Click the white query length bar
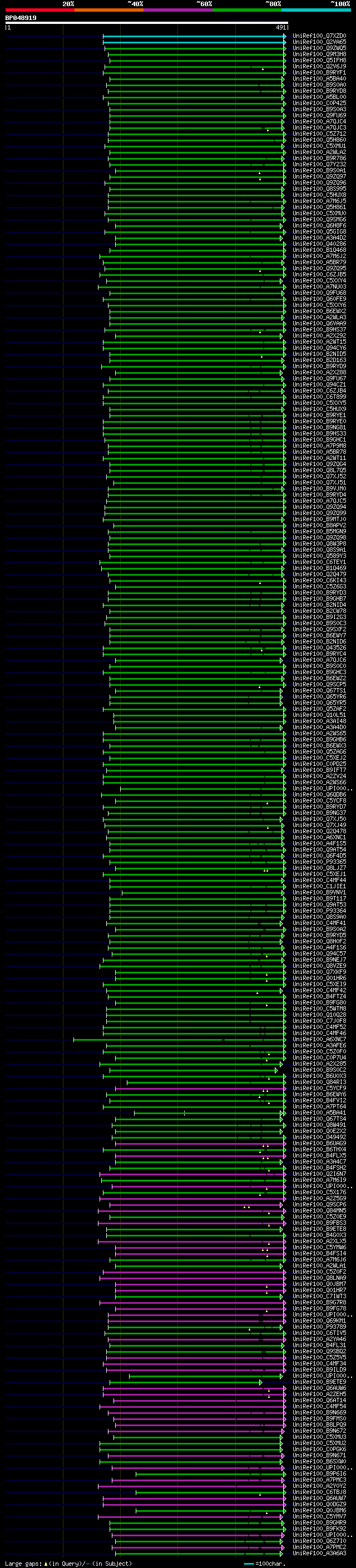356x1568 pixels. pos(147,23)
